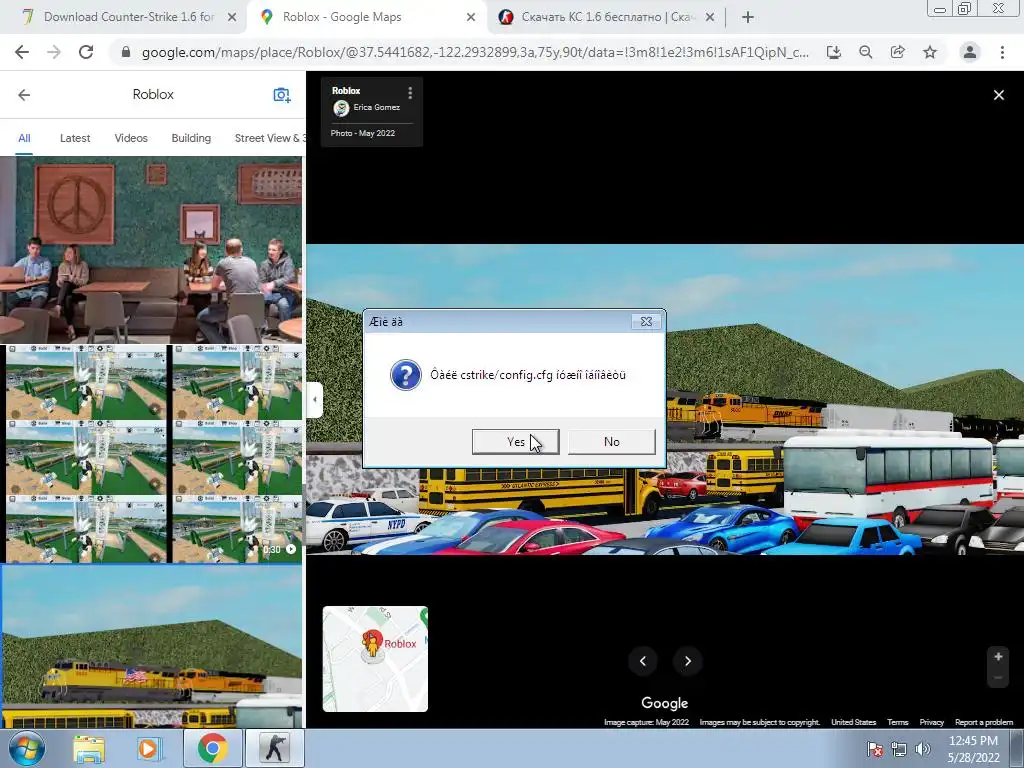1024x768 pixels.
Task: Open the volume speaker tray icon
Action: [923, 749]
